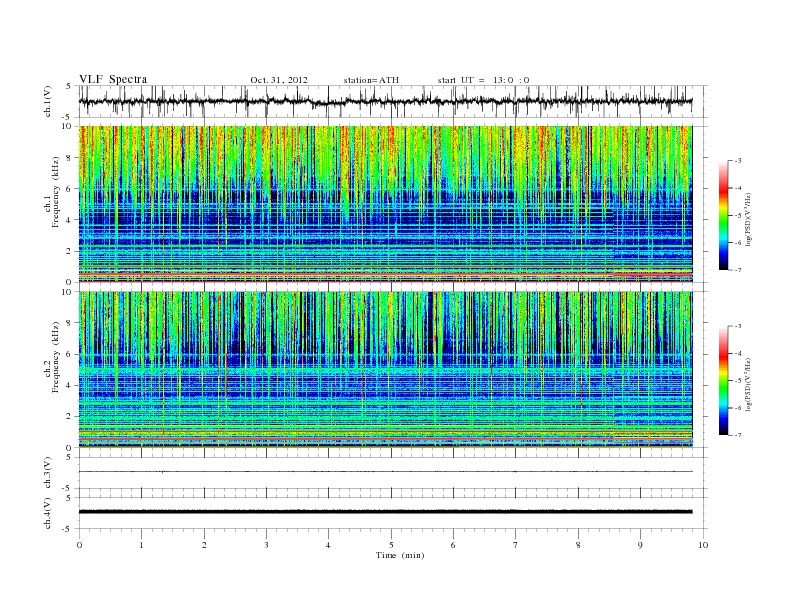Viewport: 792px width, 612px height.
Task: Click inside the ch.1 spectrogram panel
Action: 385,204
